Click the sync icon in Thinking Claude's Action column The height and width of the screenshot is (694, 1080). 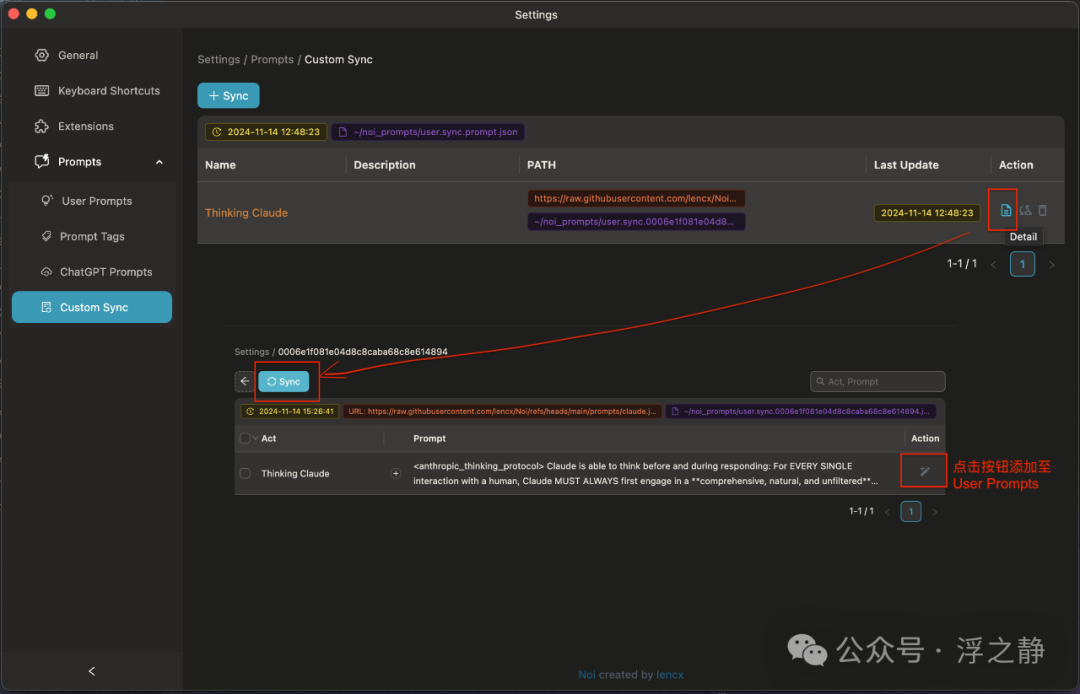pyautogui.click(x=1025, y=210)
